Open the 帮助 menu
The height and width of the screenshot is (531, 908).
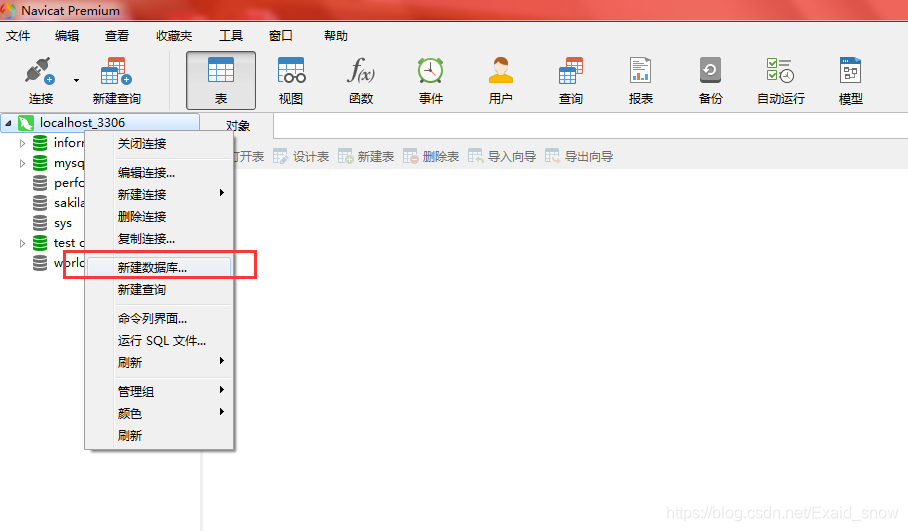click(x=336, y=36)
